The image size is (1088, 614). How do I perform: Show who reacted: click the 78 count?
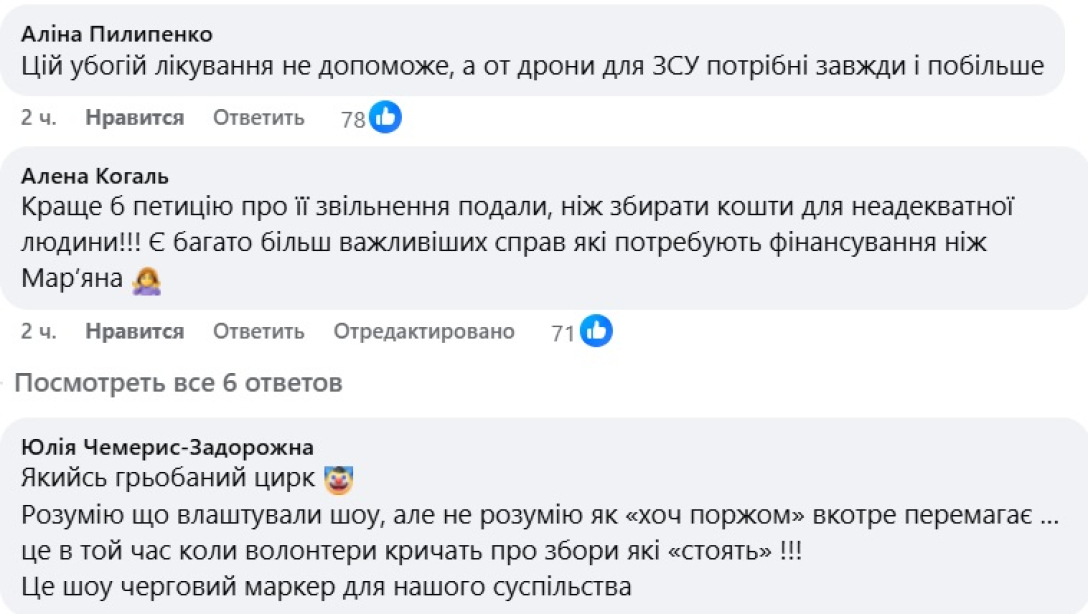(x=353, y=120)
